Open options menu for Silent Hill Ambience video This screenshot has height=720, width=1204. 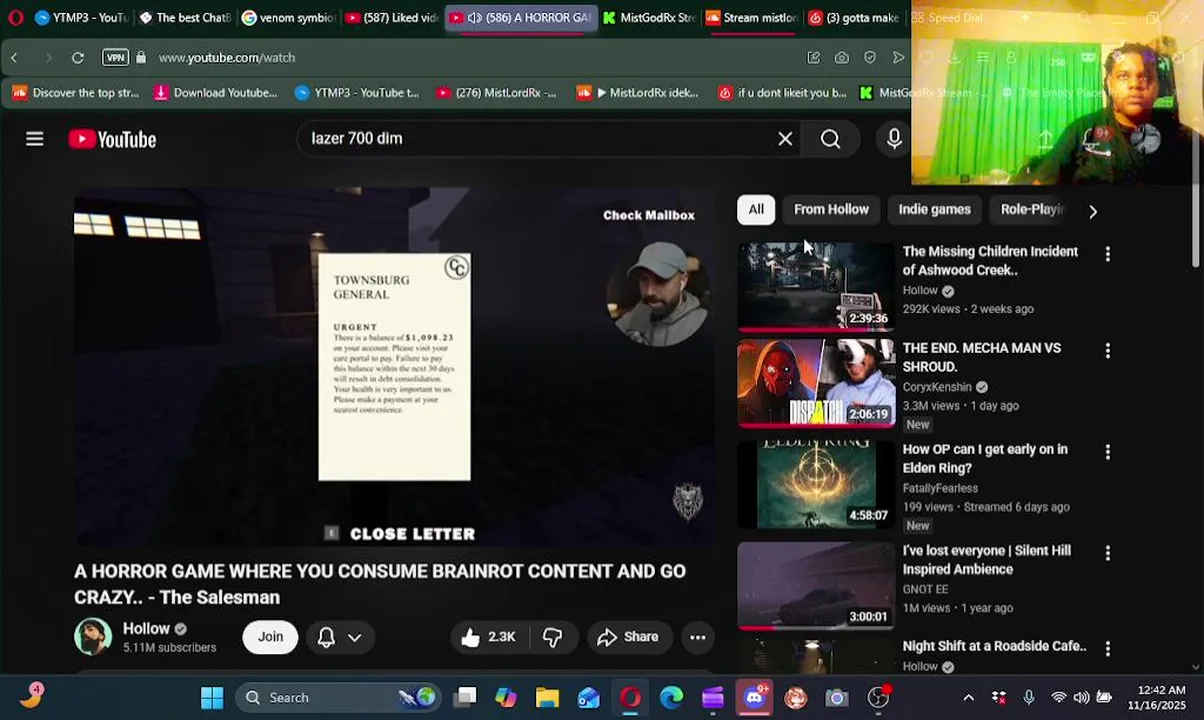[x=1107, y=553]
